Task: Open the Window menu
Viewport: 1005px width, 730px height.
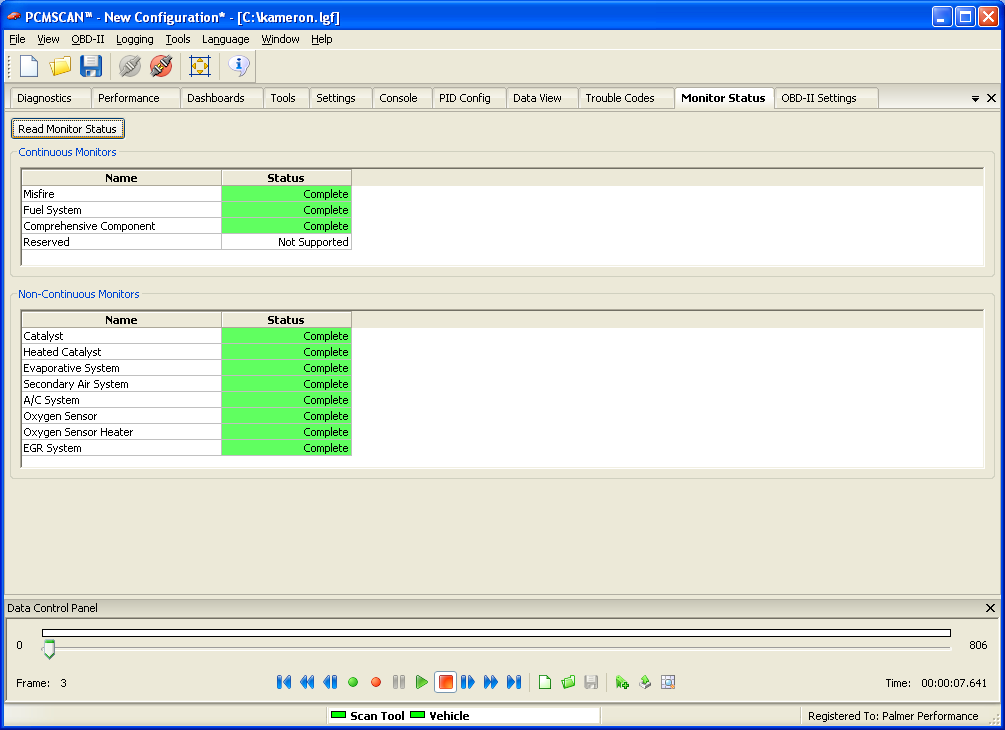Action: pos(280,39)
